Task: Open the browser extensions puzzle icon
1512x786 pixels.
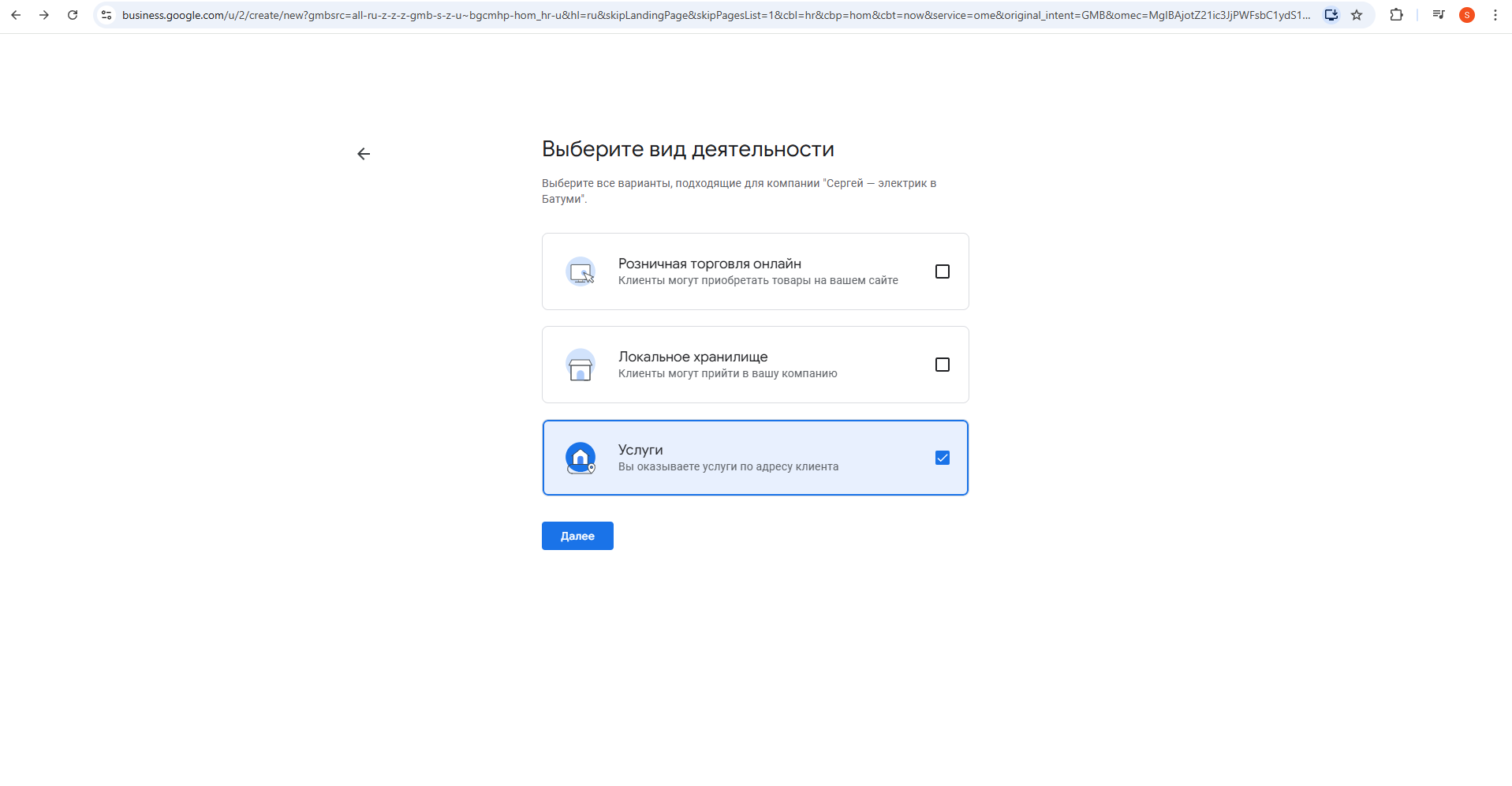Action: [x=1397, y=15]
